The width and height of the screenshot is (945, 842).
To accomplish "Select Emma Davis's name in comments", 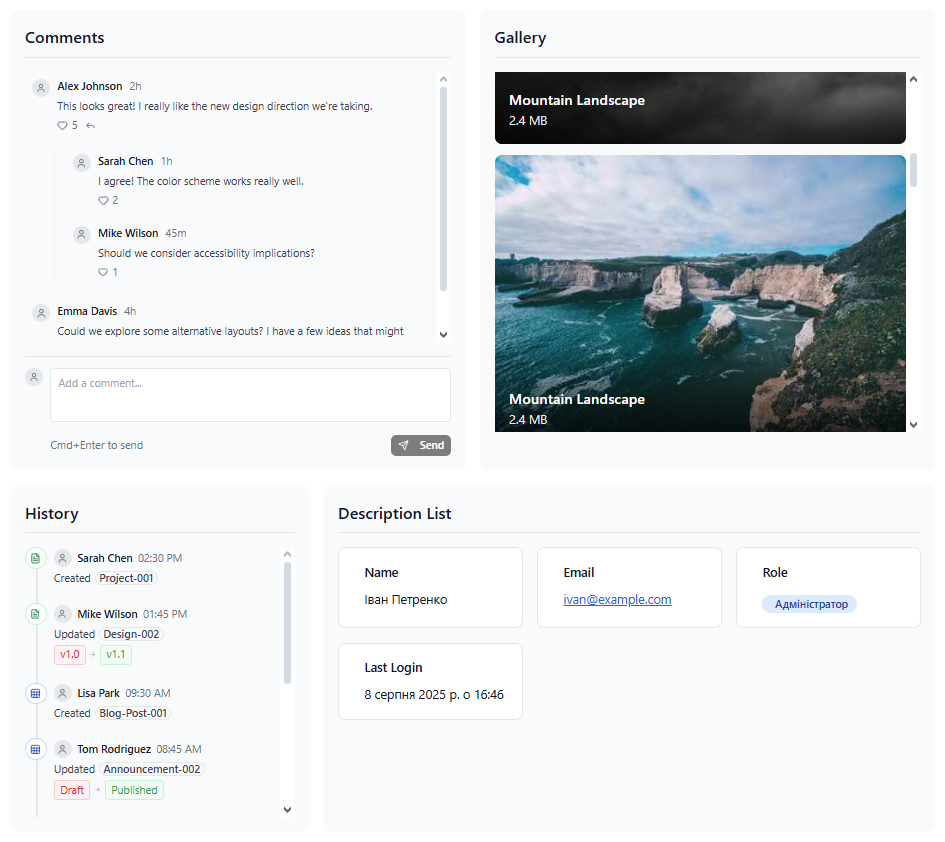I will 87,311.
